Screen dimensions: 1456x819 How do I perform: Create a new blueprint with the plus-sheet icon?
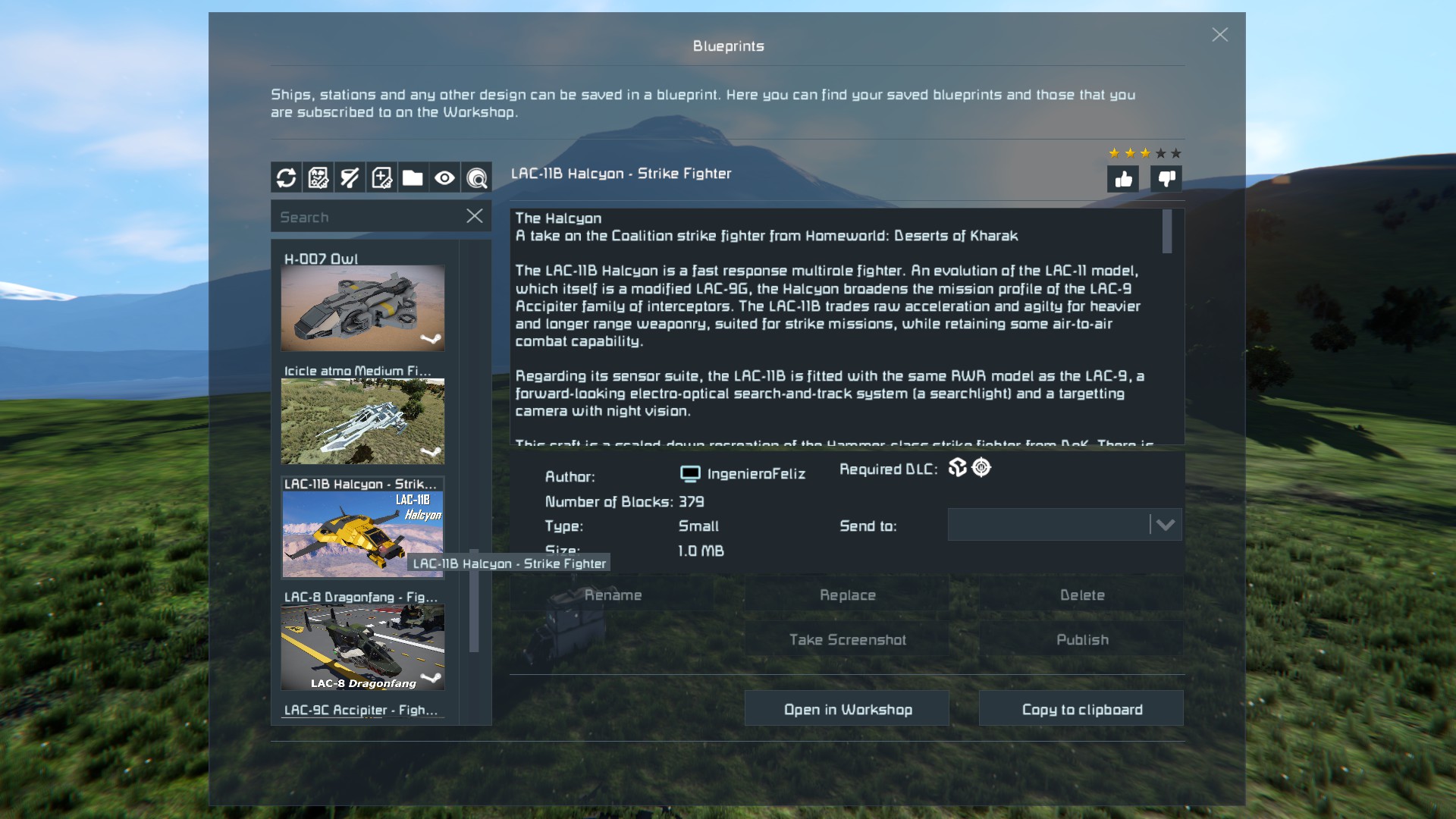tap(381, 177)
